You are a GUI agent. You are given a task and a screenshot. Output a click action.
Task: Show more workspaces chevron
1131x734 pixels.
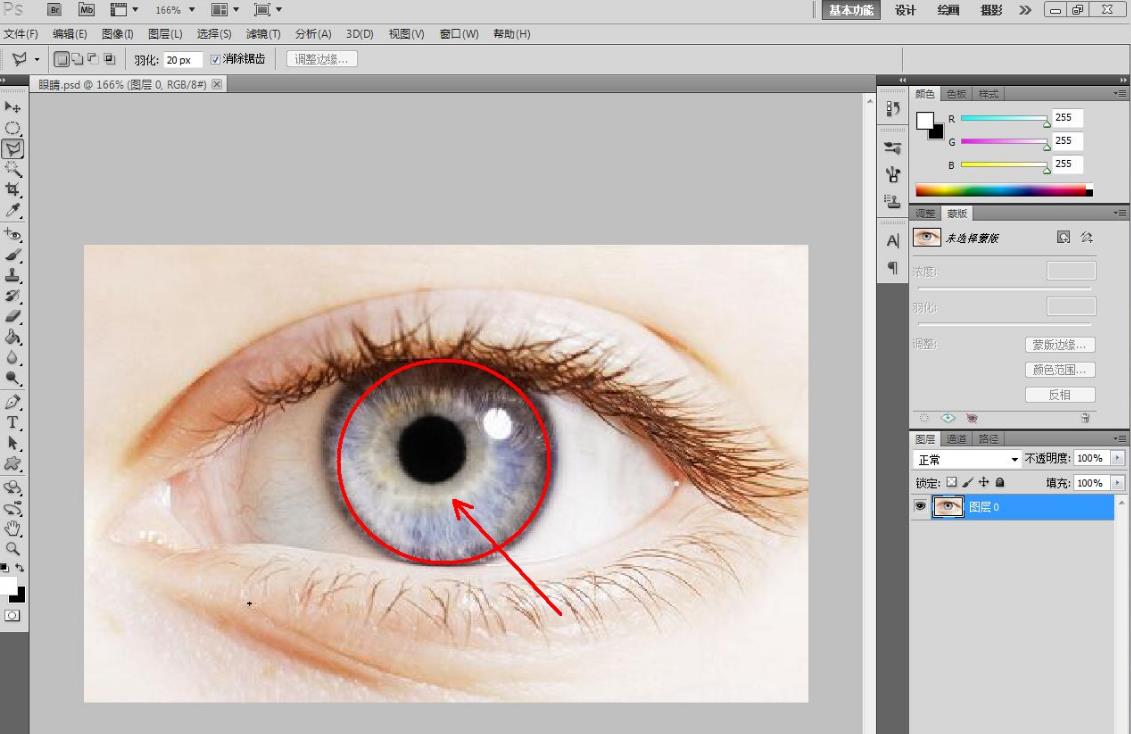(x=1025, y=10)
